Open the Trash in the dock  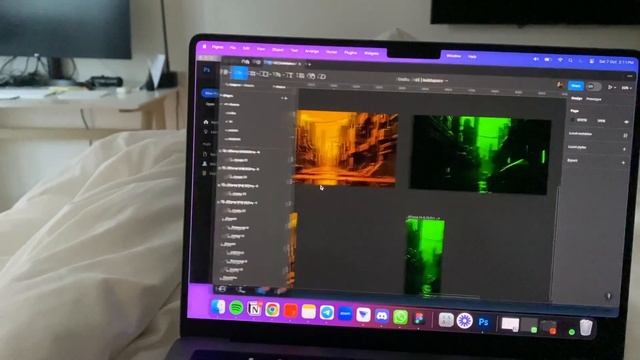coord(586,327)
